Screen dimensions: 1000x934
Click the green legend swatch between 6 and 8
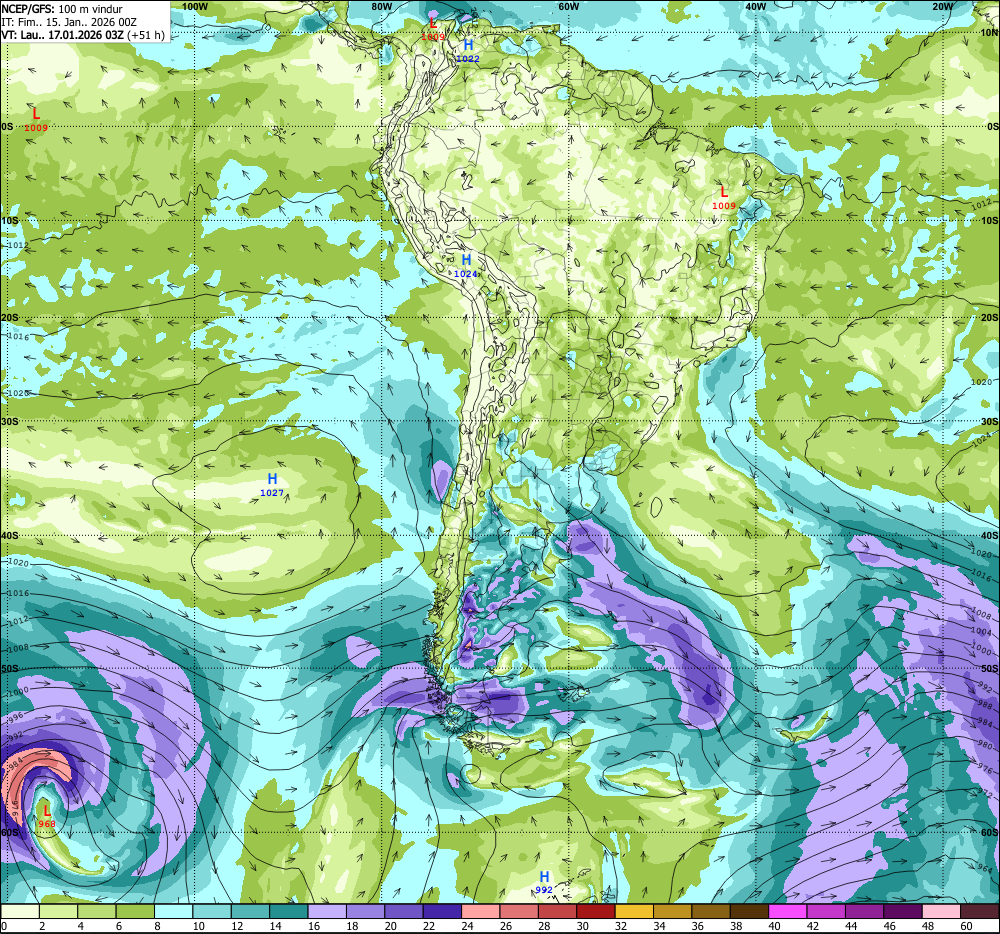tap(135, 912)
